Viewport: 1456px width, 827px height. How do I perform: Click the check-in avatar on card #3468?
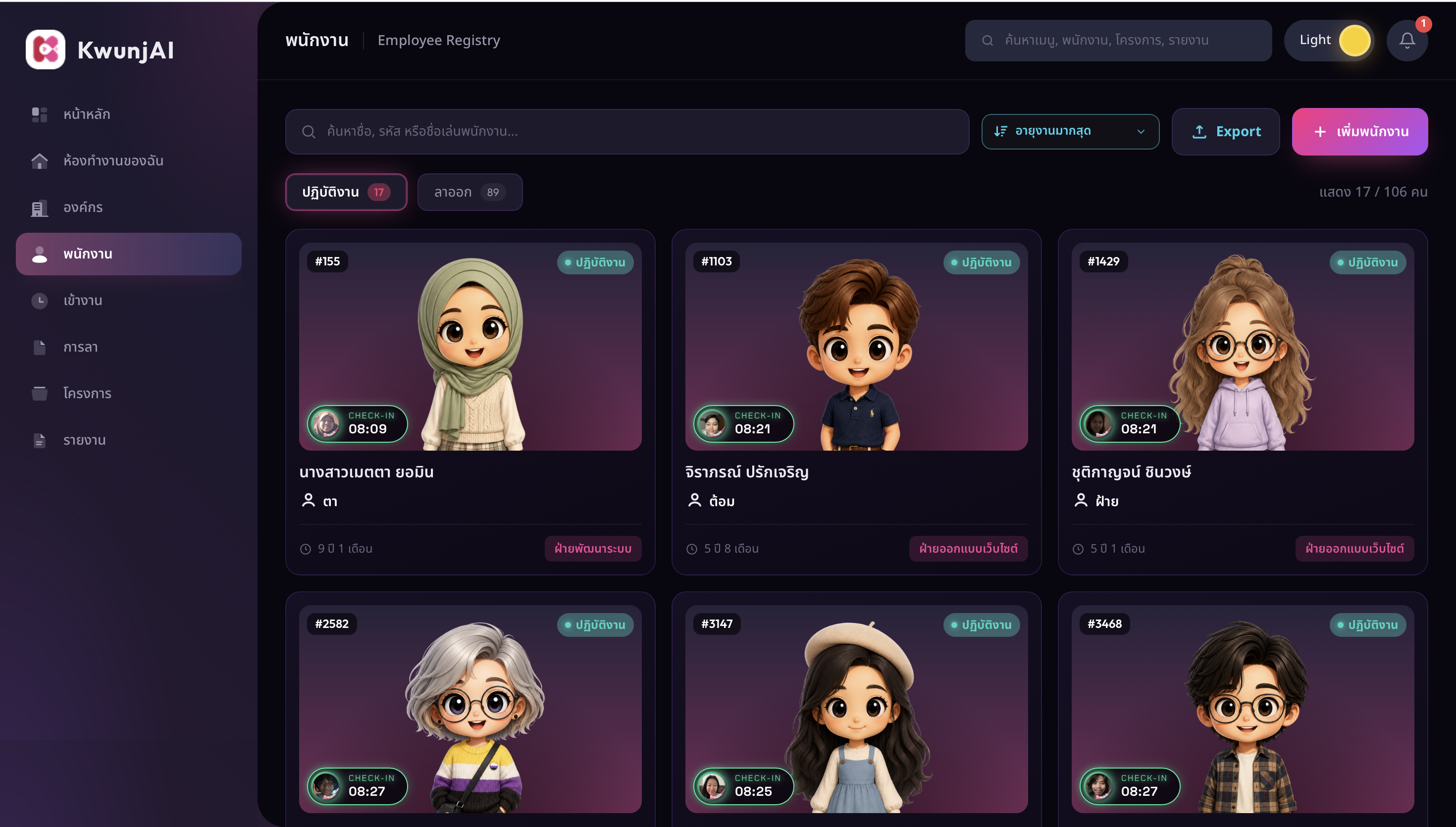pos(1099,786)
